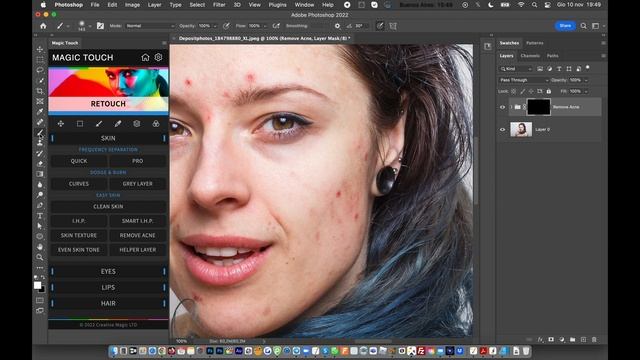Open Magic Touch home icon
Screen dimensions: 640x360
click(145, 58)
